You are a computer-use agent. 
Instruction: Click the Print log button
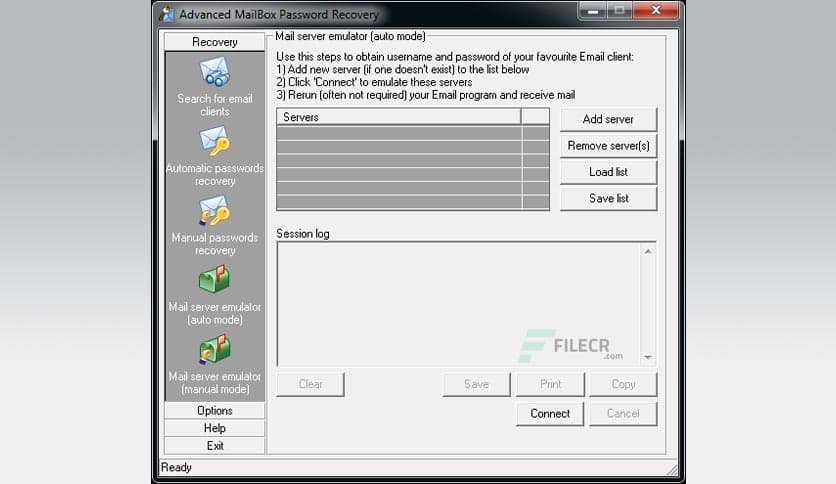pos(550,384)
